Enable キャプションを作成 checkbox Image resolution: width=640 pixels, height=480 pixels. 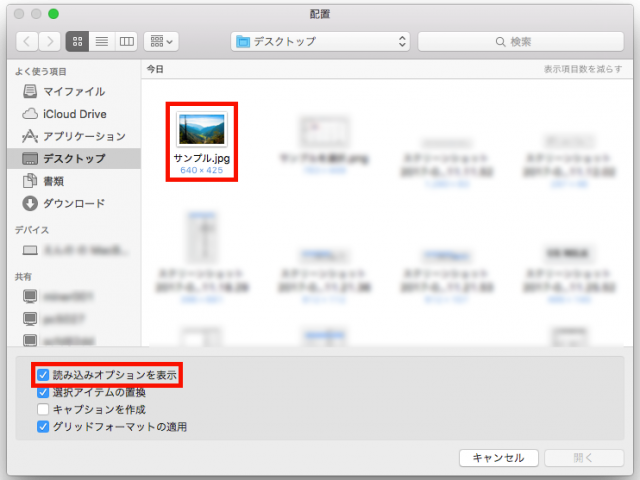(43, 409)
